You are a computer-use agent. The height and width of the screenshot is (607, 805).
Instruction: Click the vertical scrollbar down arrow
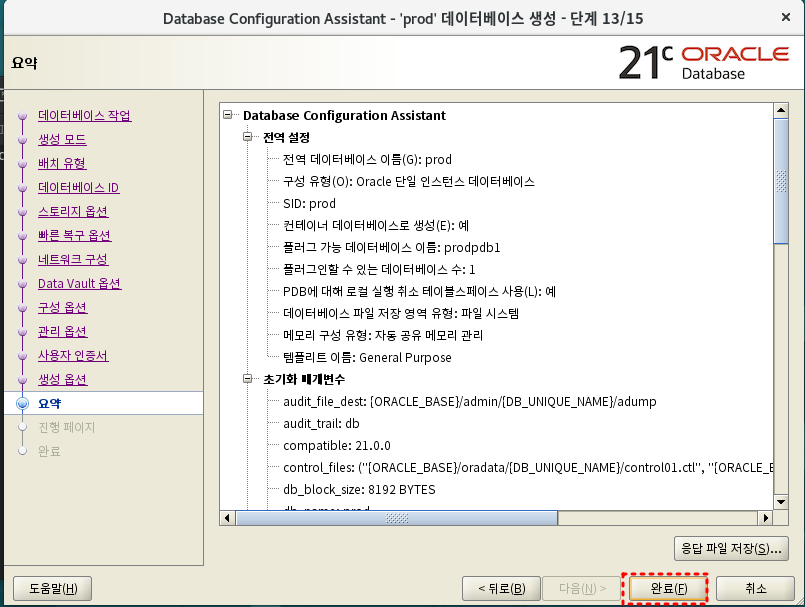click(x=781, y=502)
